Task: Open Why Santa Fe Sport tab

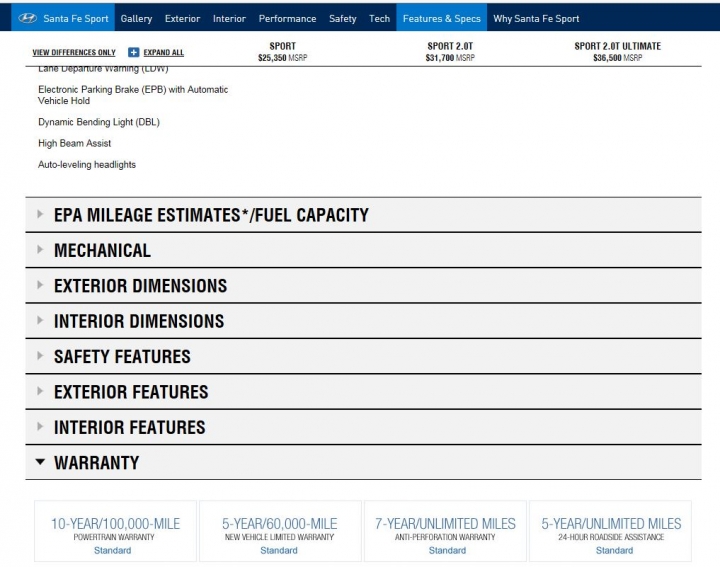Action: [x=536, y=18]
